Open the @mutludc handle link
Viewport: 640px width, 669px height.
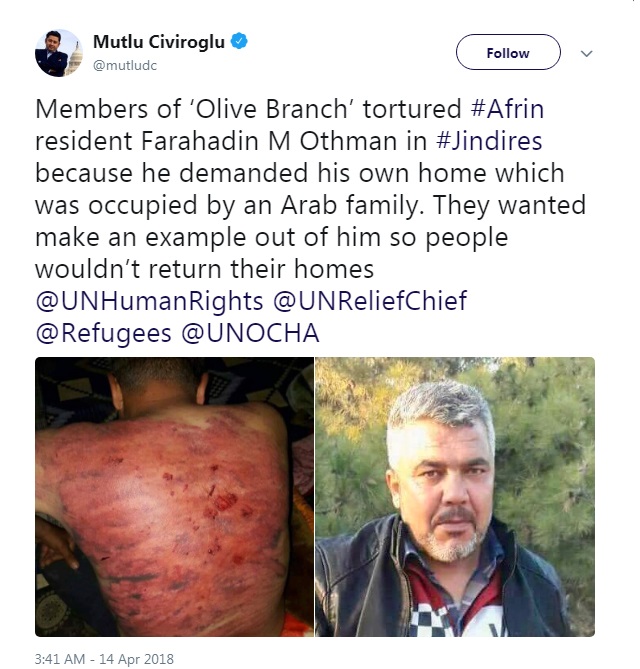pos(125,65)
